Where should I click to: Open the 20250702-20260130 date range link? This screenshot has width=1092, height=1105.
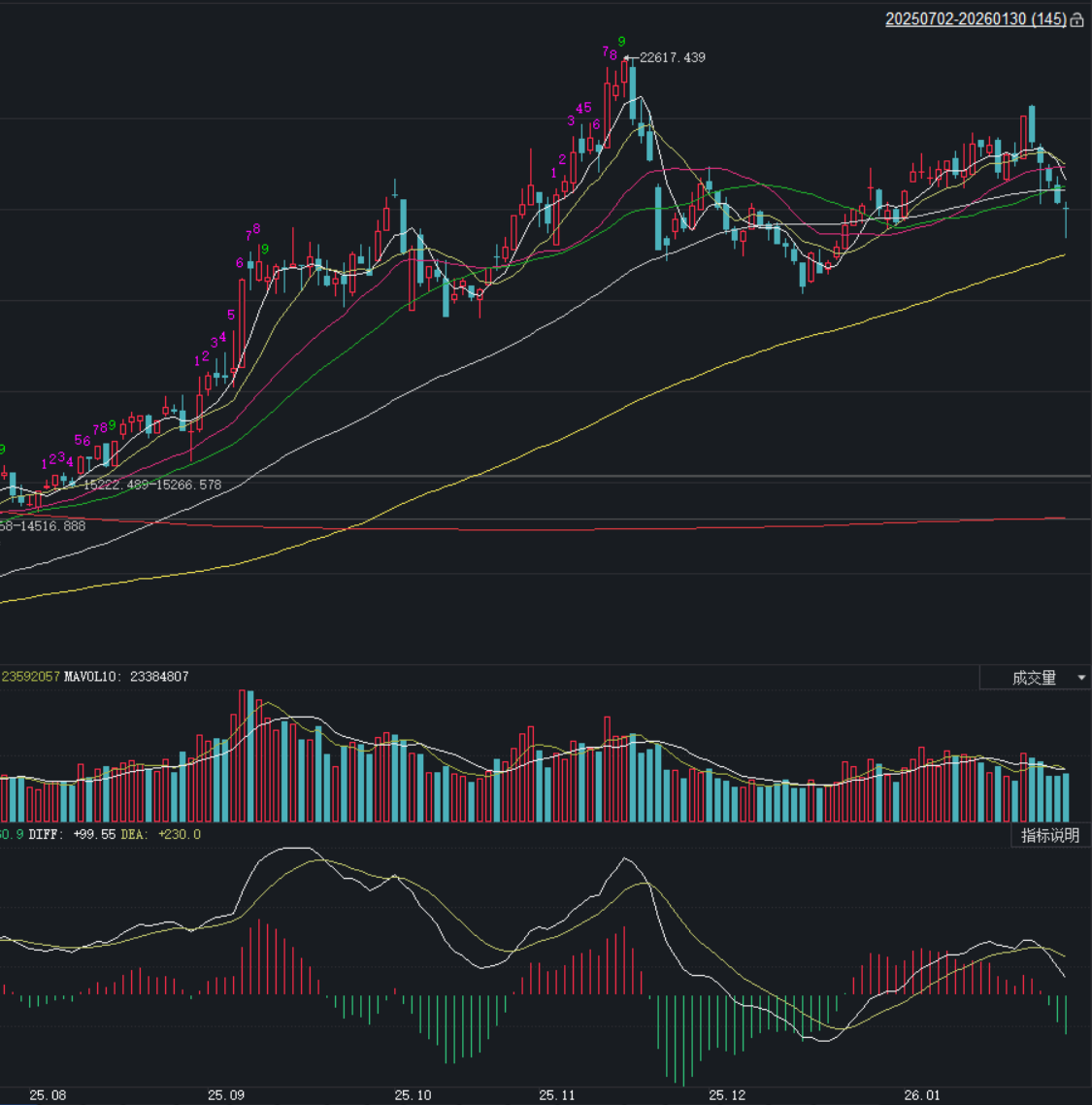pyautogui.click(x=975, y=19)
